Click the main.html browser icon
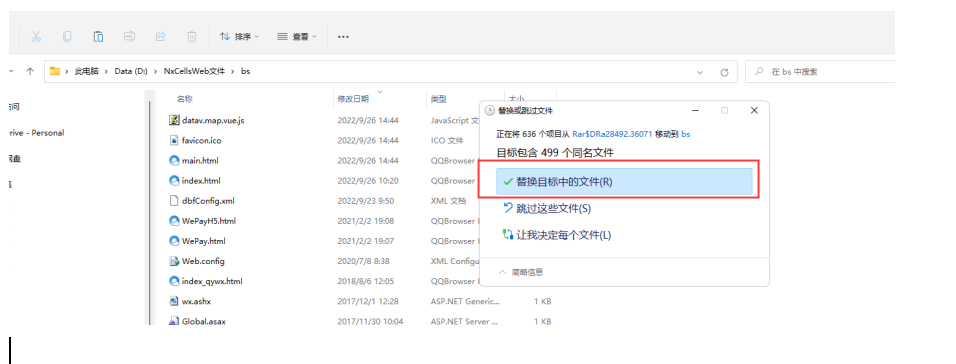 coord(174,160)
